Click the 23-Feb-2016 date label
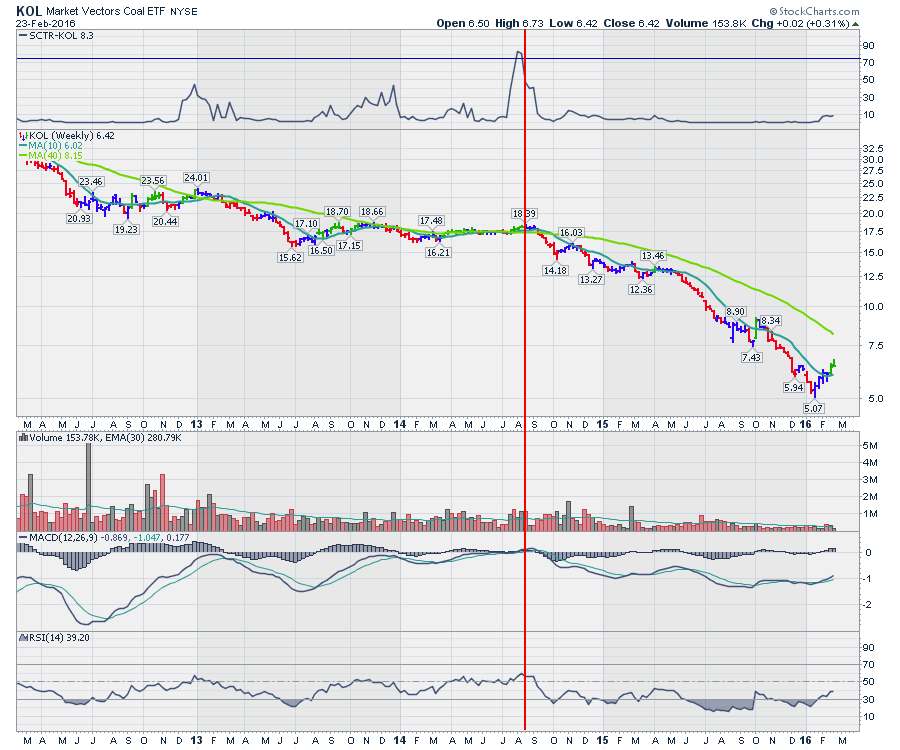 click(45, 24)
